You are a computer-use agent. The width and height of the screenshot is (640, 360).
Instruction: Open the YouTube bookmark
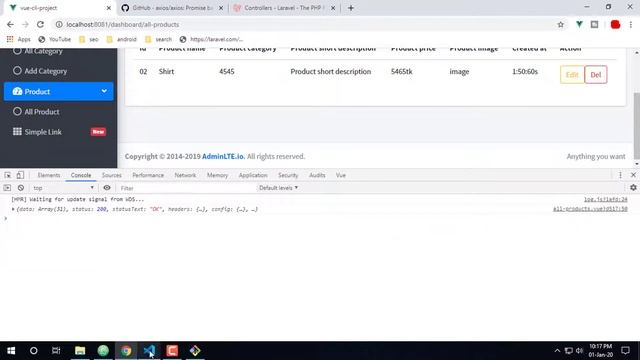tap(55, 39)
